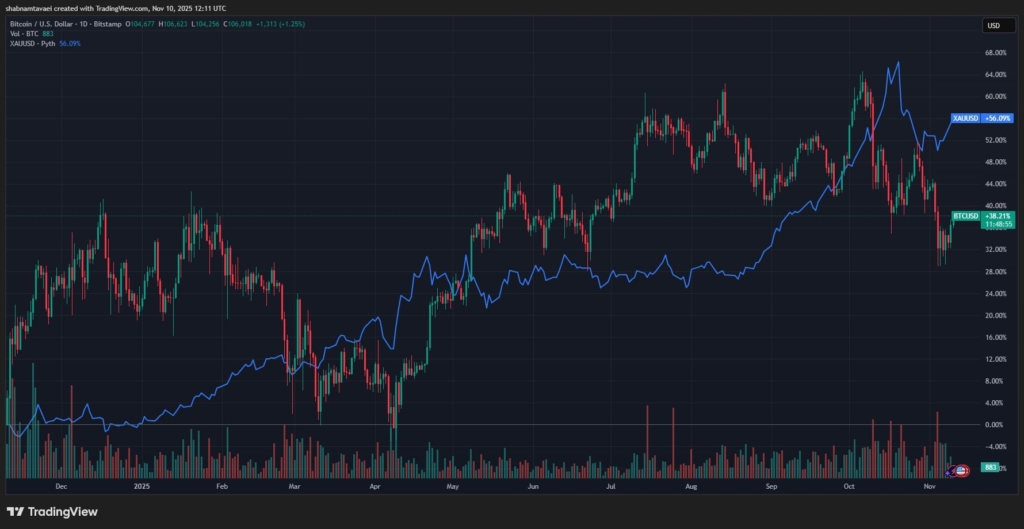
Task: Open the USD currency selector
Action: click(x=993, y=25)
